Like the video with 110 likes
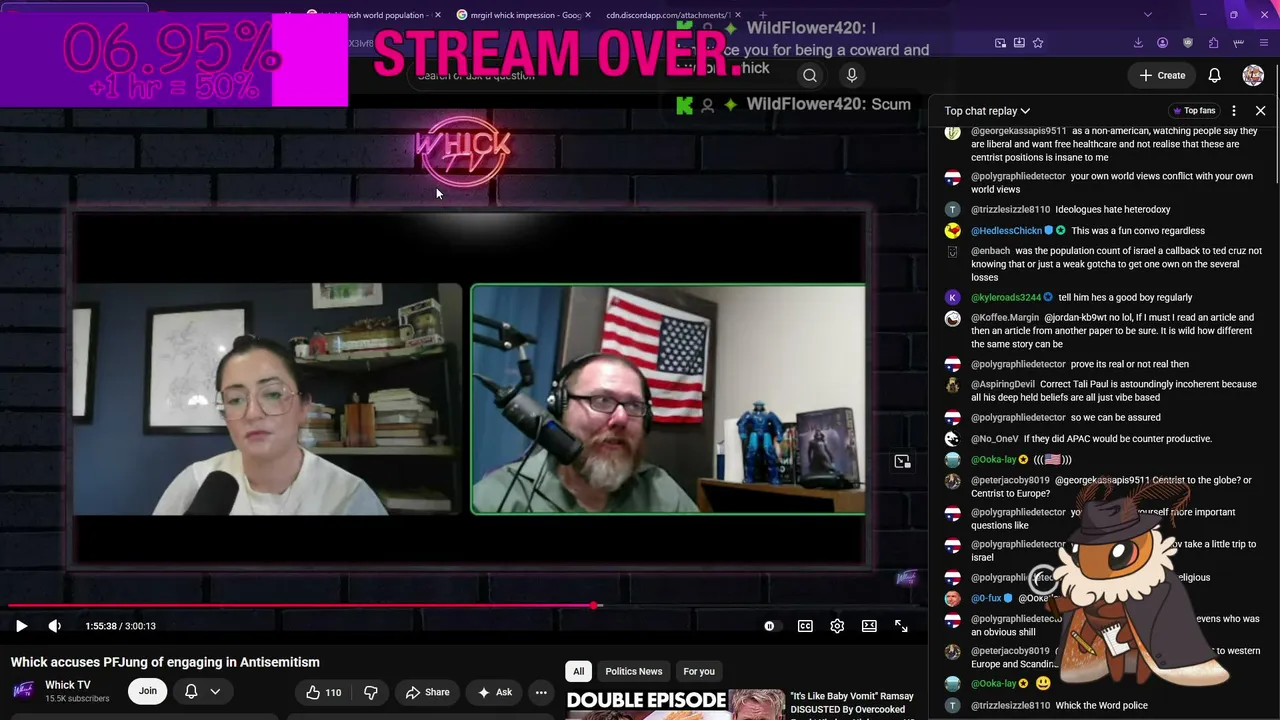 click(323, 692)
